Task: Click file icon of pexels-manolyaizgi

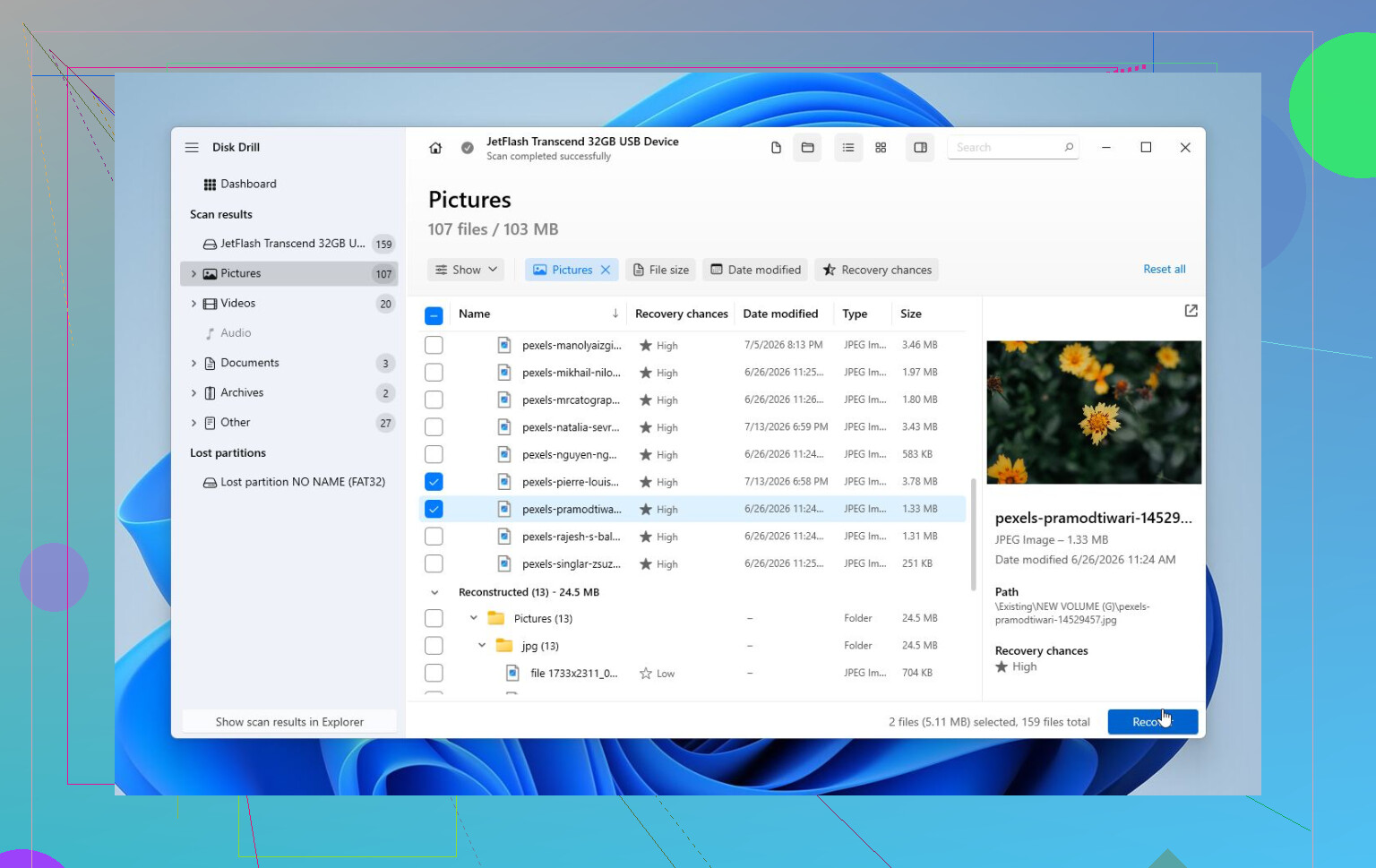Action: coord(504,345)
